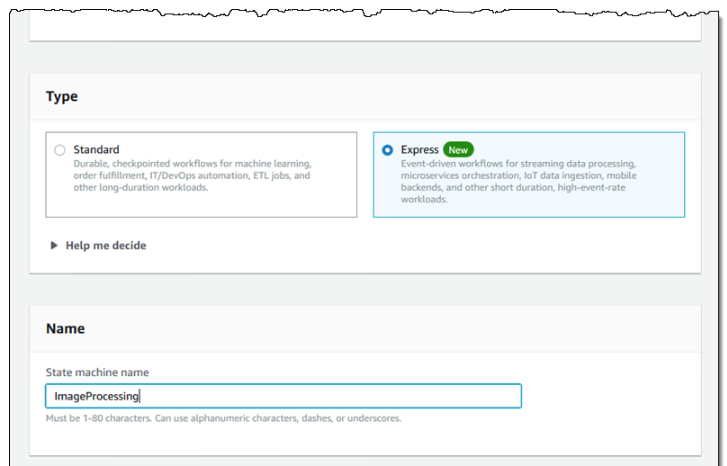Click the State machine name label
The height and width of the screenshot is (466, 727).
pos(97,372)
